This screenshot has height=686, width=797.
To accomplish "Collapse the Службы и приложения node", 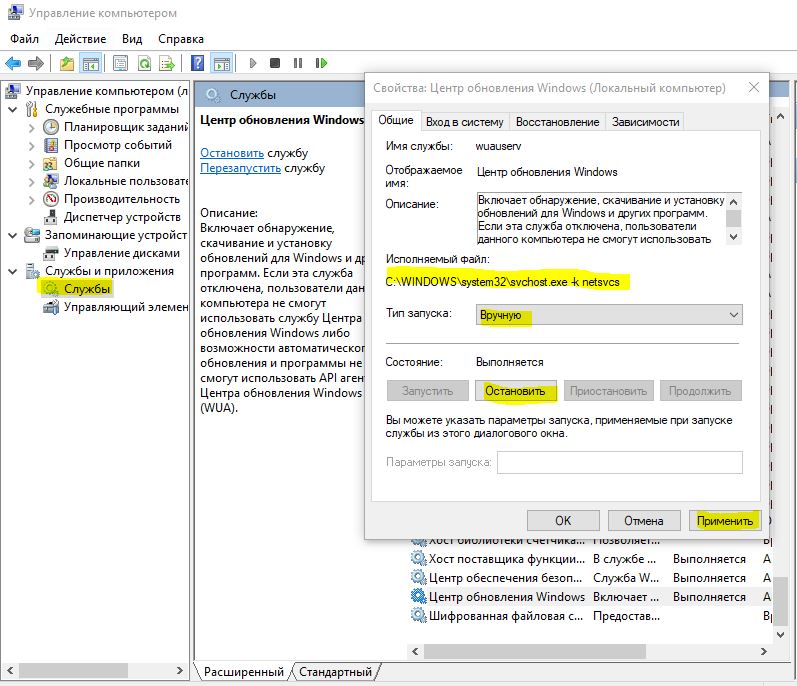I will (13, 271).
